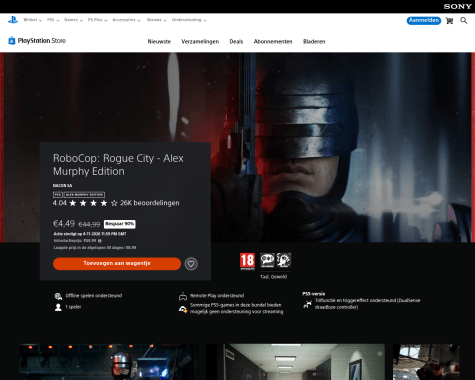Click the PlayStation logo icon
Screen dimensions: 475x380
pyautogui.click(x=13, y=20)
